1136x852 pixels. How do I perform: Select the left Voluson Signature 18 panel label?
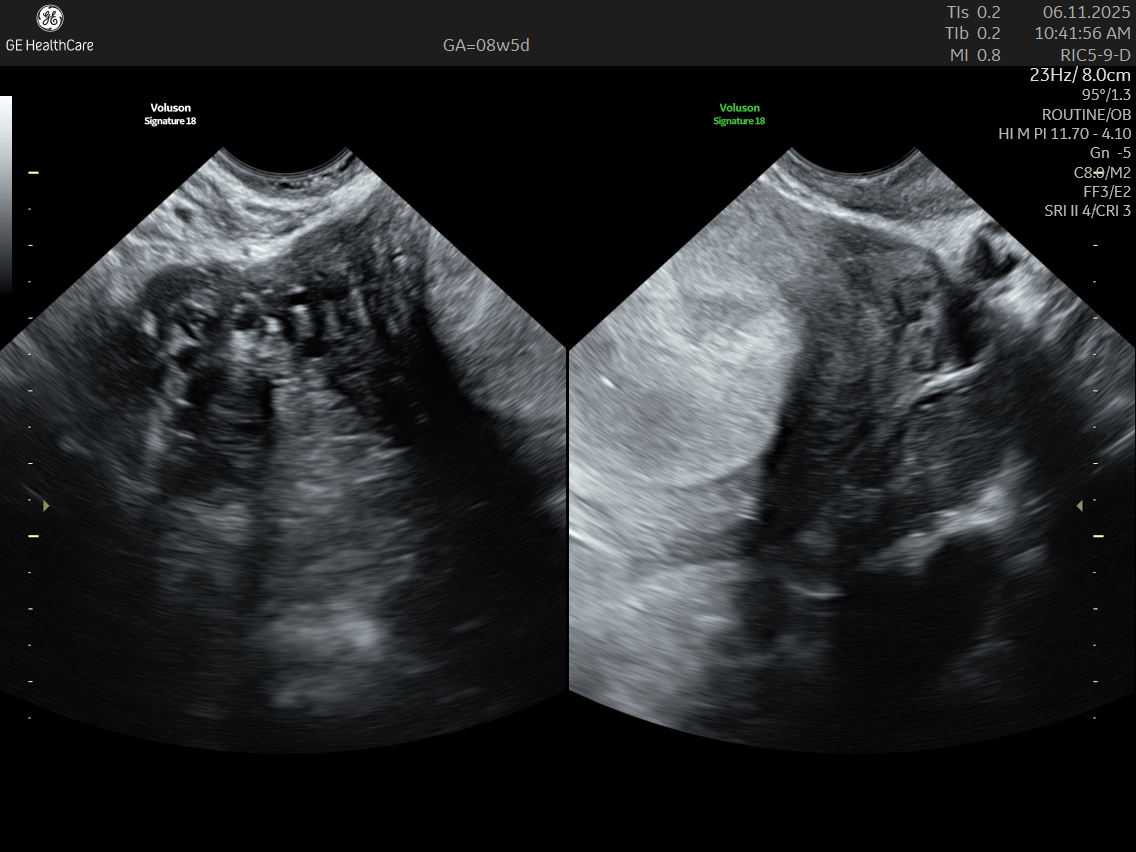tap(168, 112)
